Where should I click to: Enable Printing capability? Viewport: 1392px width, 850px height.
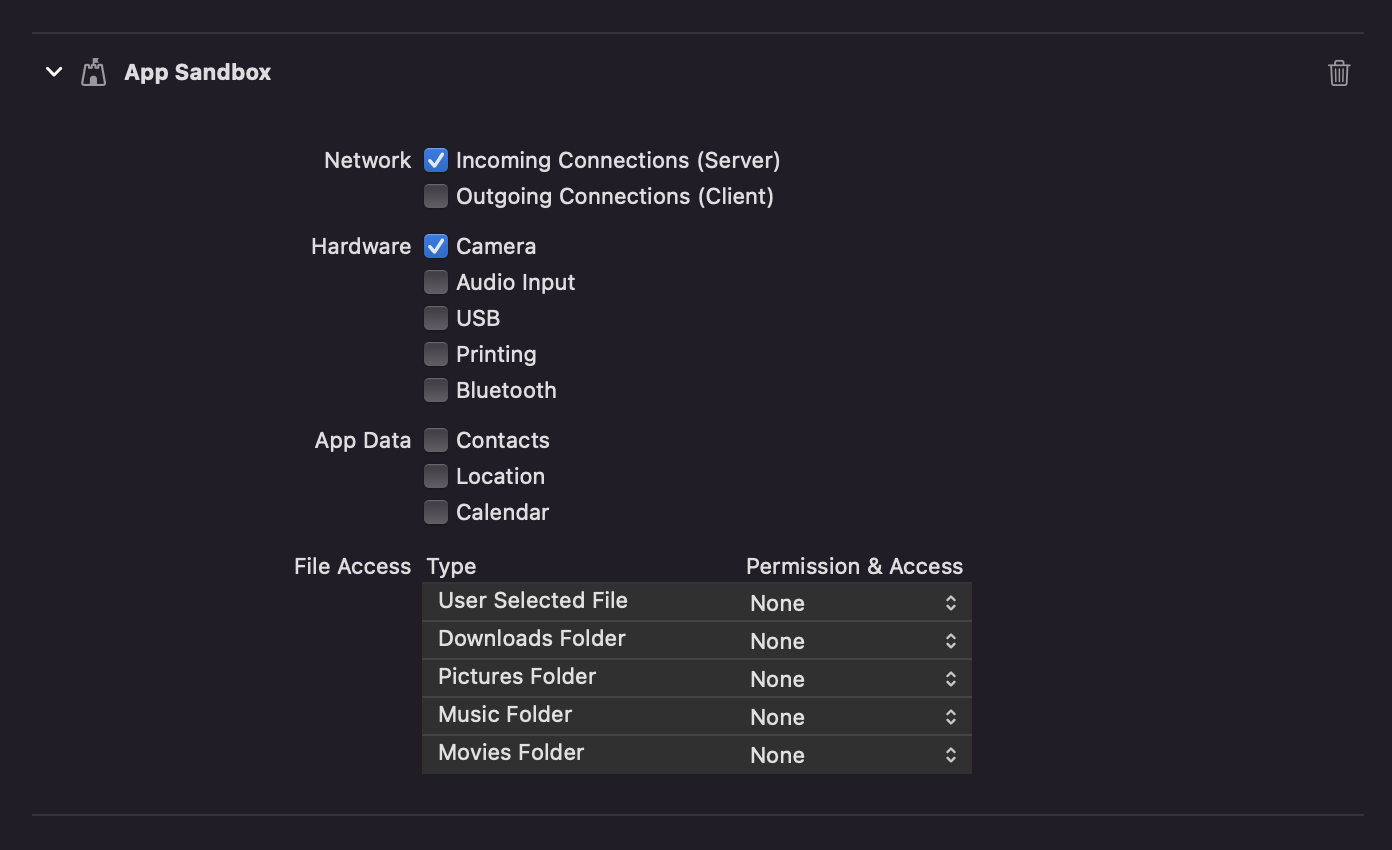435,354
